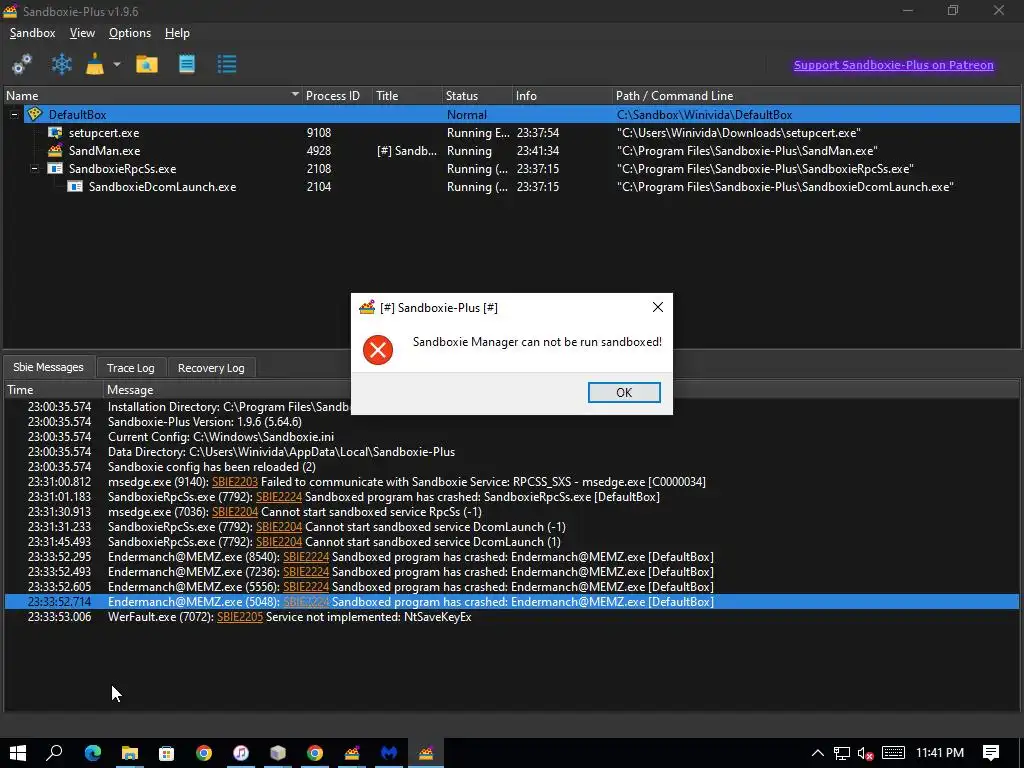The width and height of the screenshot is (1024, 768).
Task: Select the SandMan.exe process row
Action: [512, 151]
